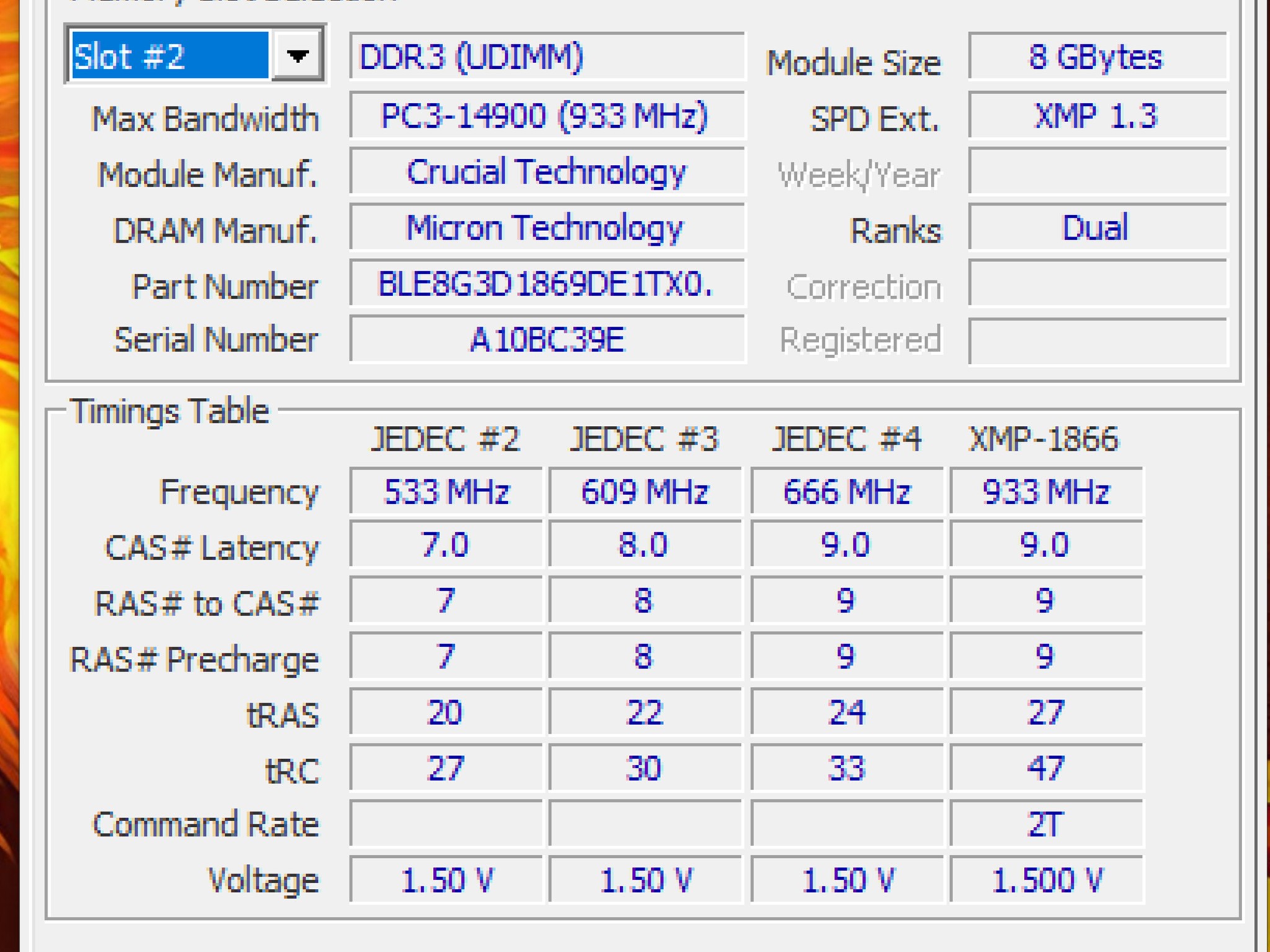The height and width of the screenshot is (952, 1270).
Task: Click the BLE8G3D1869DE1TX0. part number field
Action: click(x=547, y=284)
